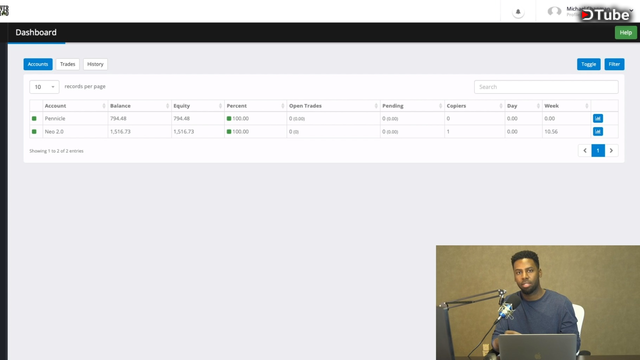Screen dimensions: 640x360
Task: Sort table by Pending column
Action: coord(412,106)
